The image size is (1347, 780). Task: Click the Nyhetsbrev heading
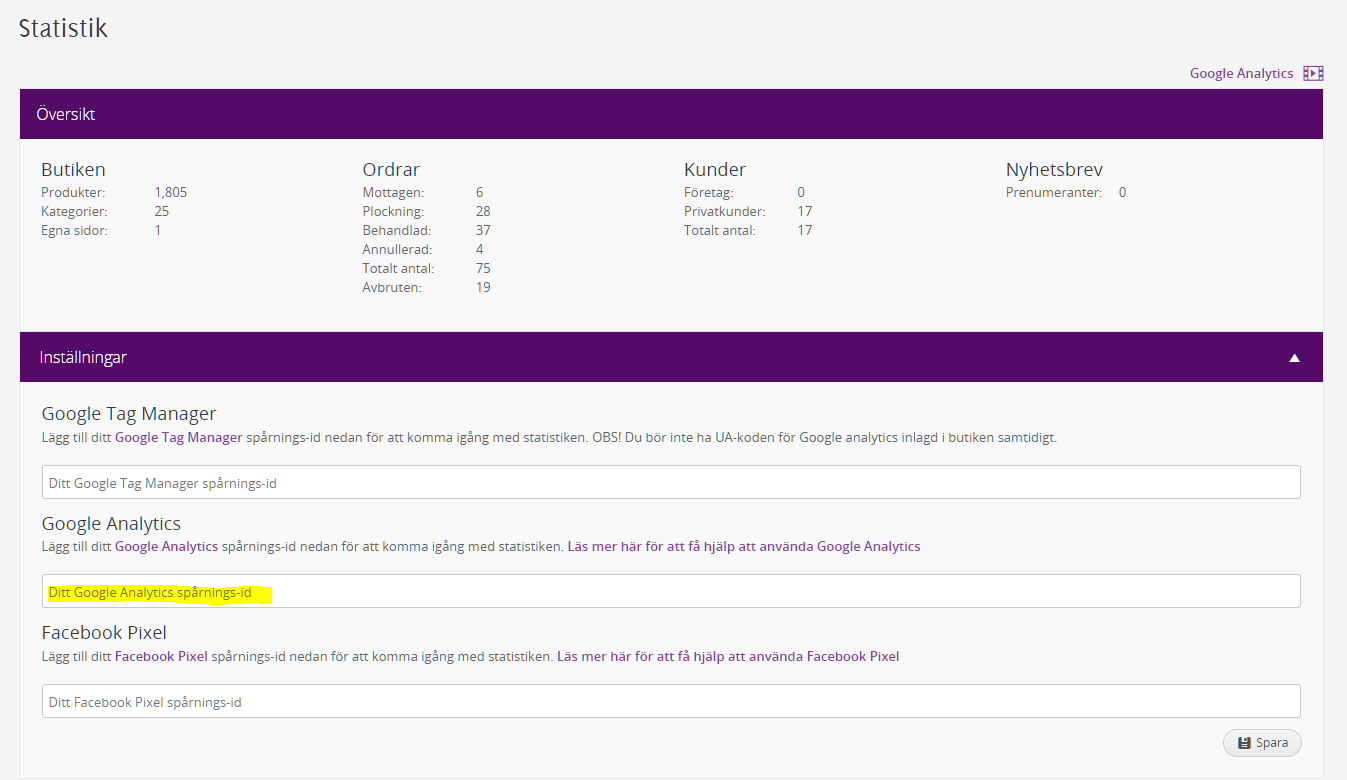tap(1054, 169)
